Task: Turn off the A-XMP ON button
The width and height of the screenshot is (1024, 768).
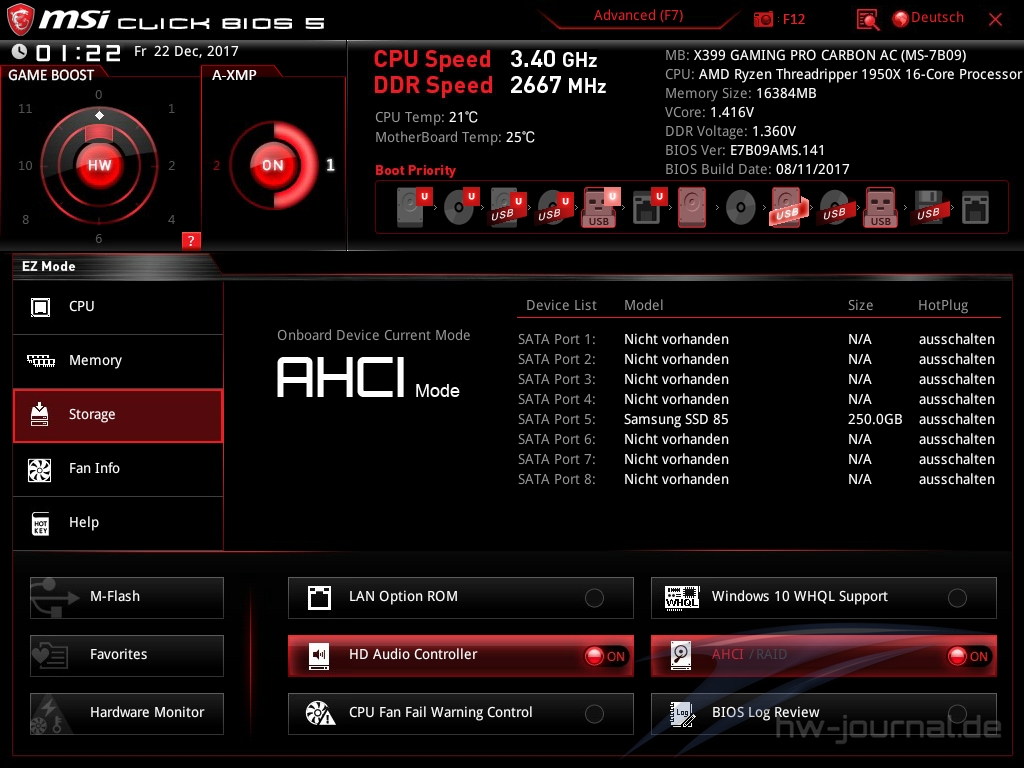Action: point(272,165)
